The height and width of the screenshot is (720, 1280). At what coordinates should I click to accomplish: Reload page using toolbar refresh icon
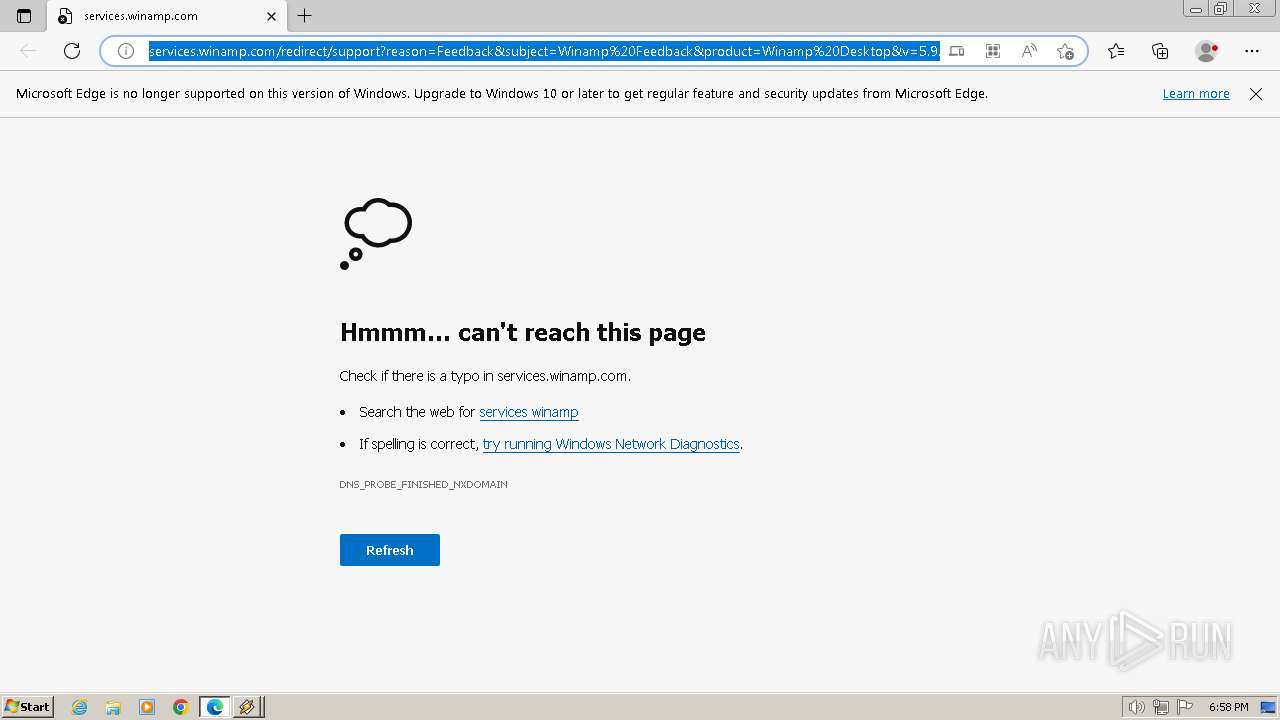(72, 51)
